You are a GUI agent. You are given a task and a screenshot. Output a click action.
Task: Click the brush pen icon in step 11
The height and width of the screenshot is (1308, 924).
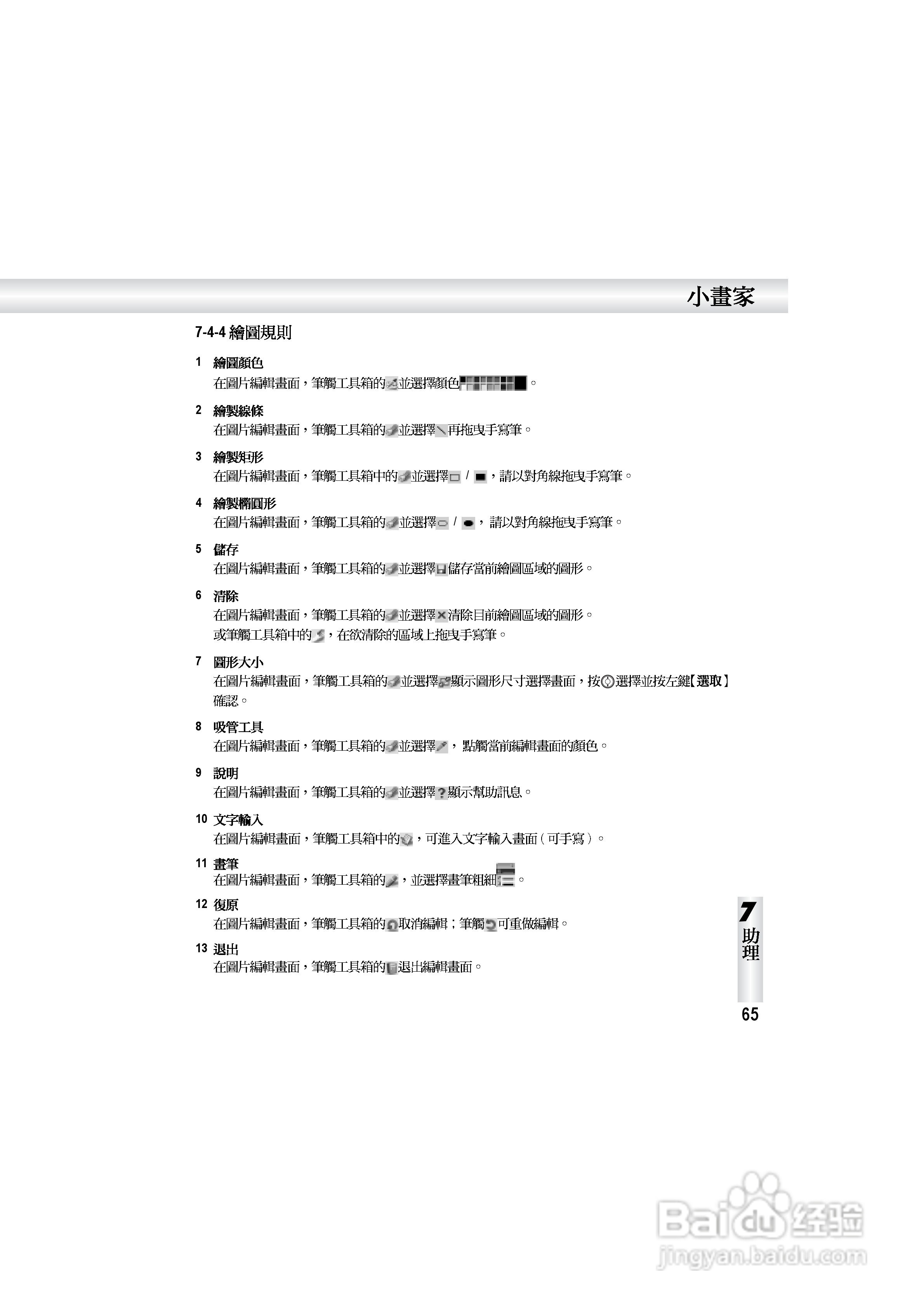click(x=392, y=881)
